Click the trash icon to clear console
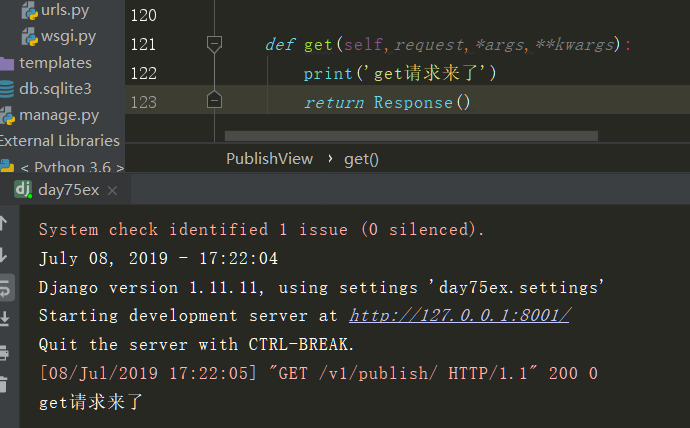Screen dimensions: 690x428 tap(4, 384)
